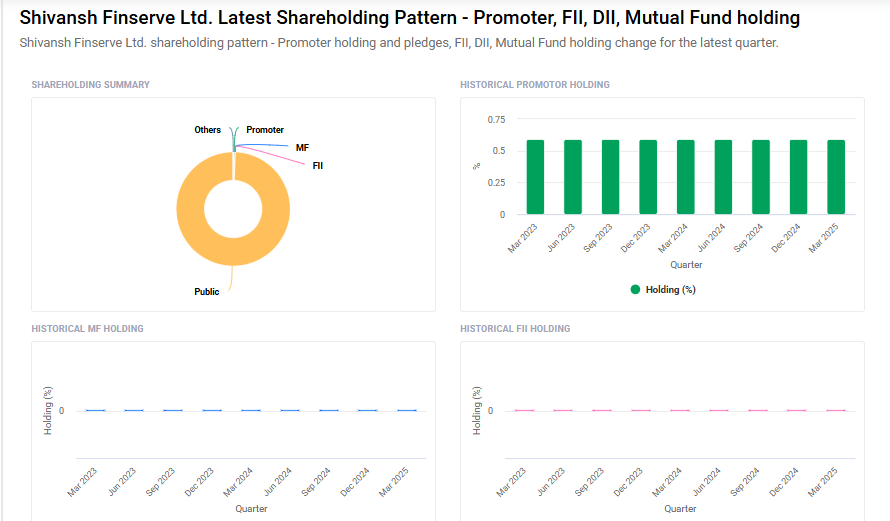Select the Public segment of donut chart
Screen dimensions: 890x521
click(x=233, y=250)
